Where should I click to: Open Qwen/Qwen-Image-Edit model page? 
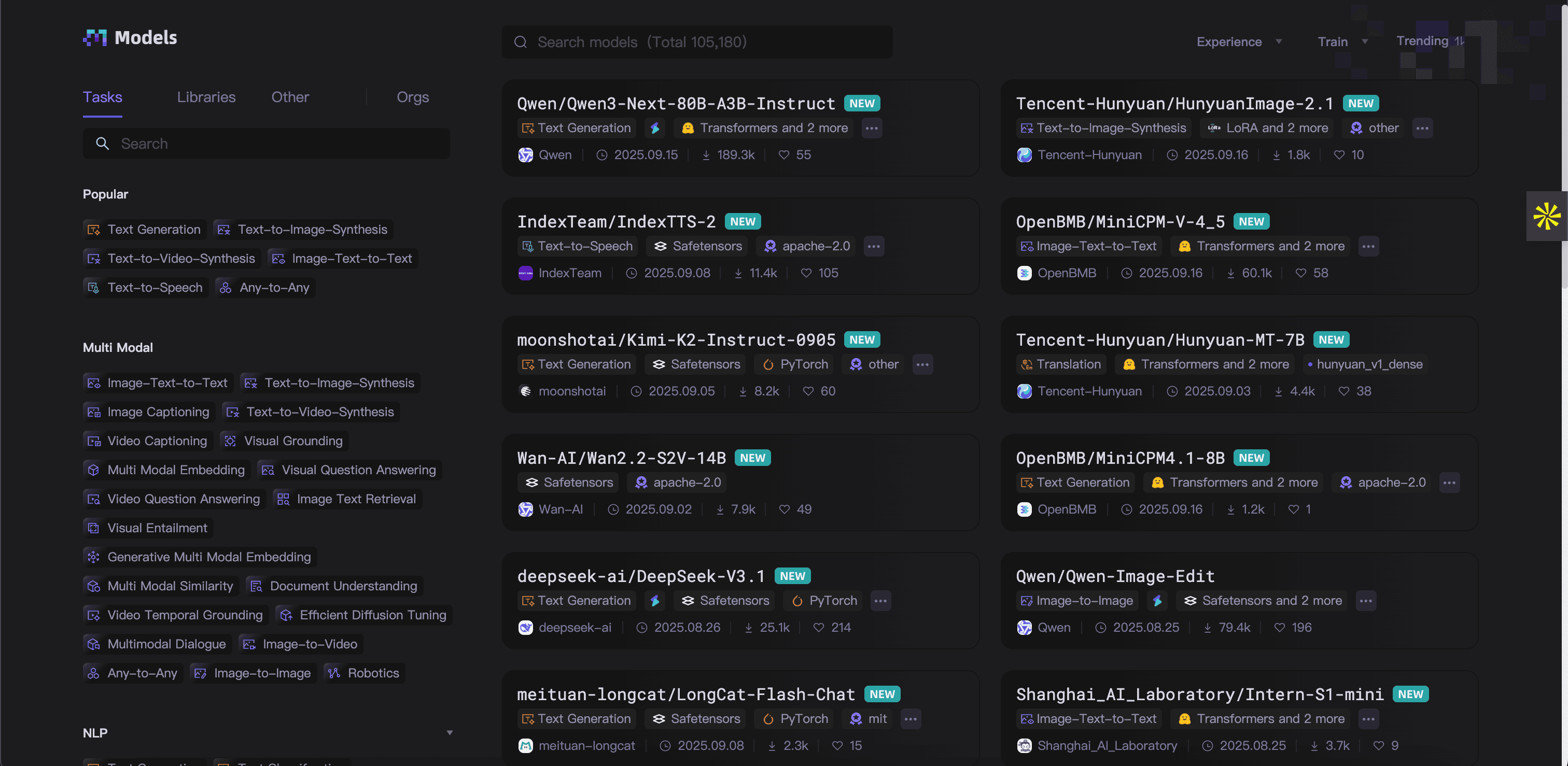1115,576
